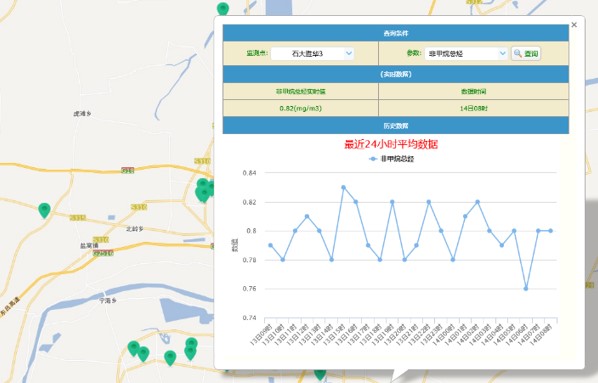Click the 14日06时 lowest data point at 0.76
The width and height of the screenshot is (598, 383).
(x=526, y=289)
